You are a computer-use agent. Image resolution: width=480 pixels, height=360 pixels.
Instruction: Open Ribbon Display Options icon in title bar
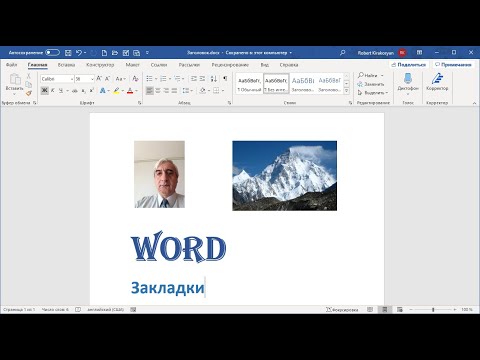coord(419,52)
